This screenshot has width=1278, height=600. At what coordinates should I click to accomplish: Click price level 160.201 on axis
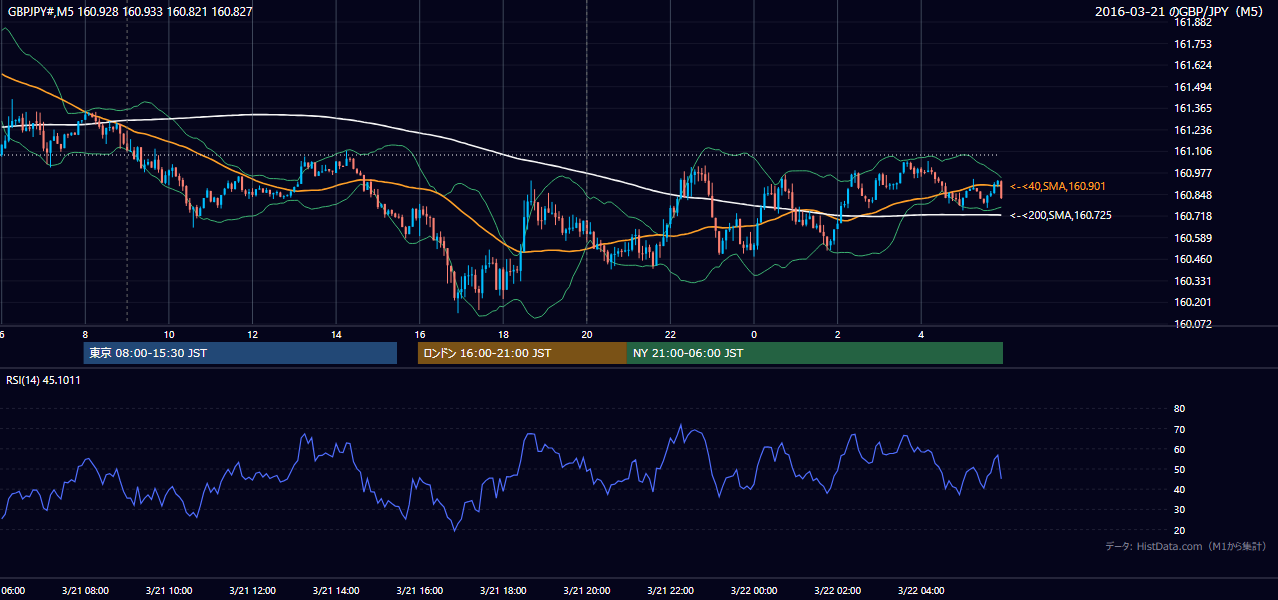click(1193, 303)
